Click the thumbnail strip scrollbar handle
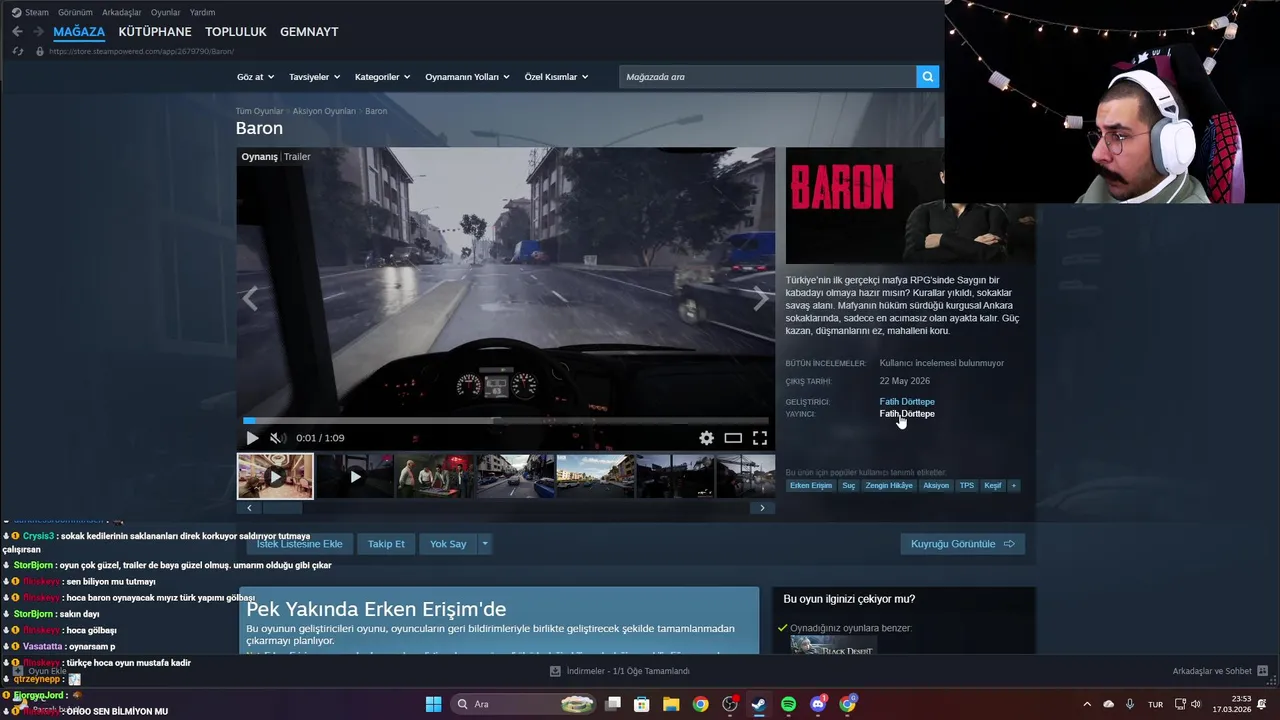Image resolution: width=1280 pixels, height=720 pixels. [x=281, y=508]
